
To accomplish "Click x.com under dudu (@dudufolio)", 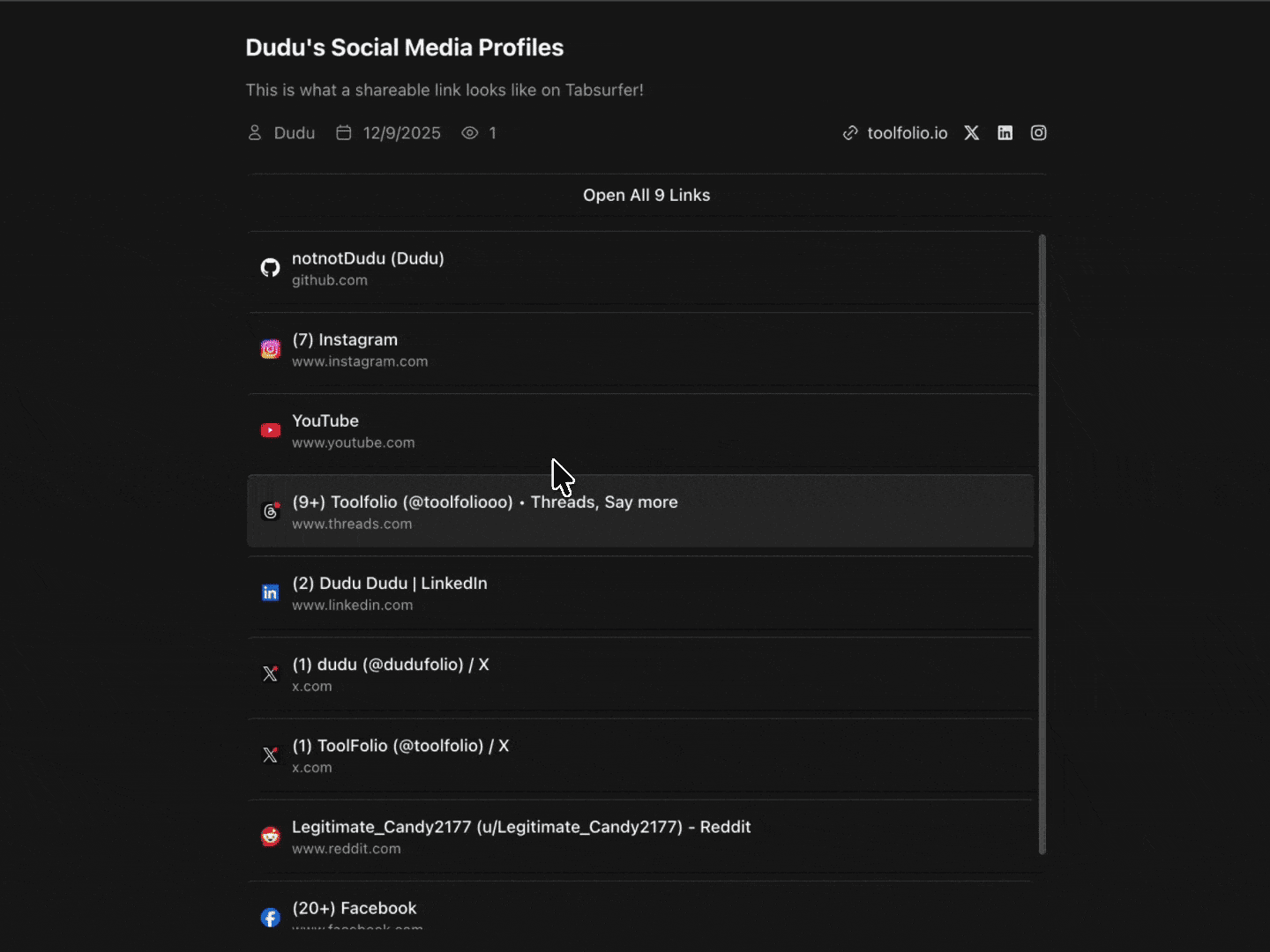I will pyautogui.click(x=312, y=687).
